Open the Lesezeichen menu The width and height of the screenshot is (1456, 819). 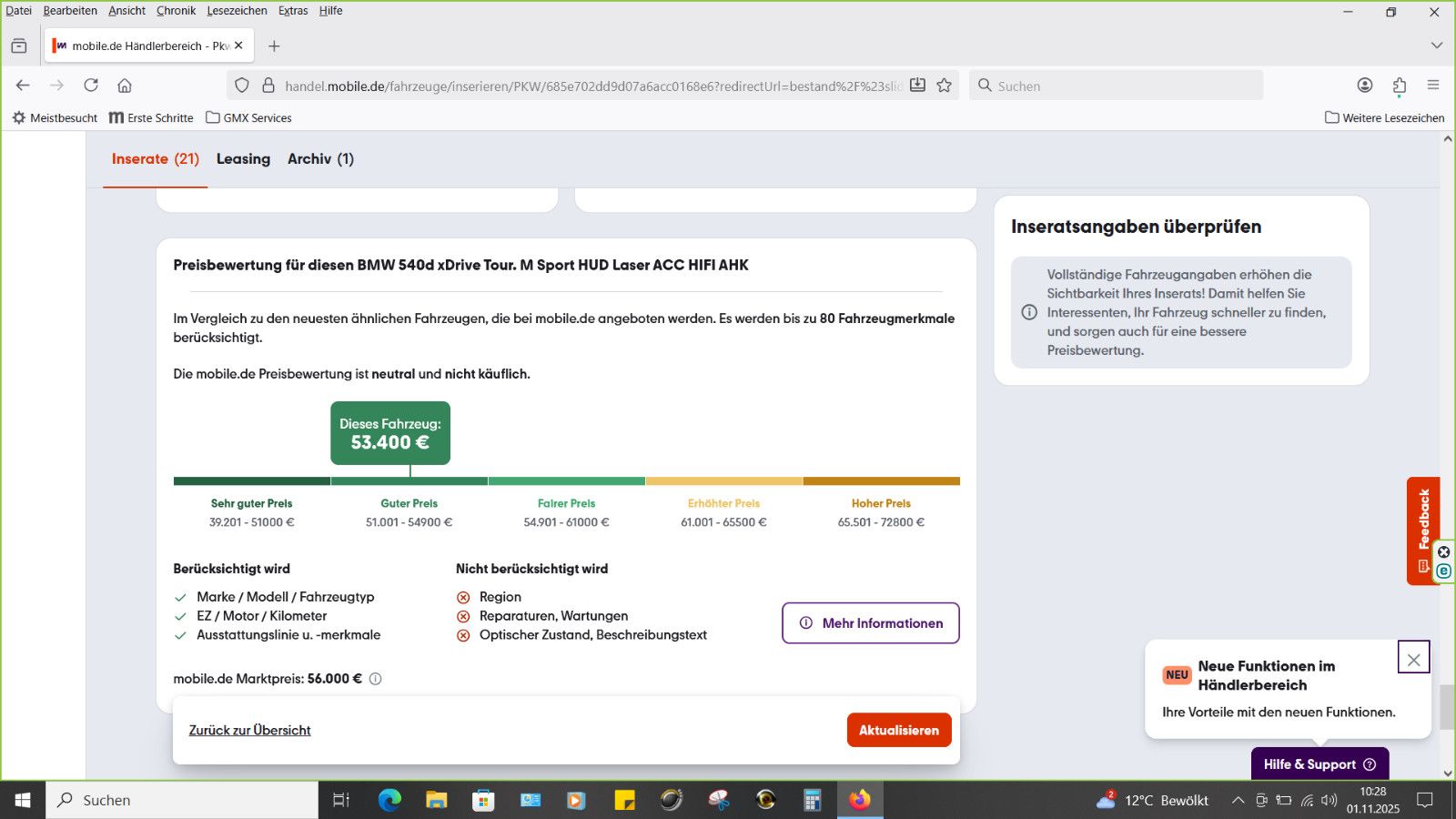[237, 11]
